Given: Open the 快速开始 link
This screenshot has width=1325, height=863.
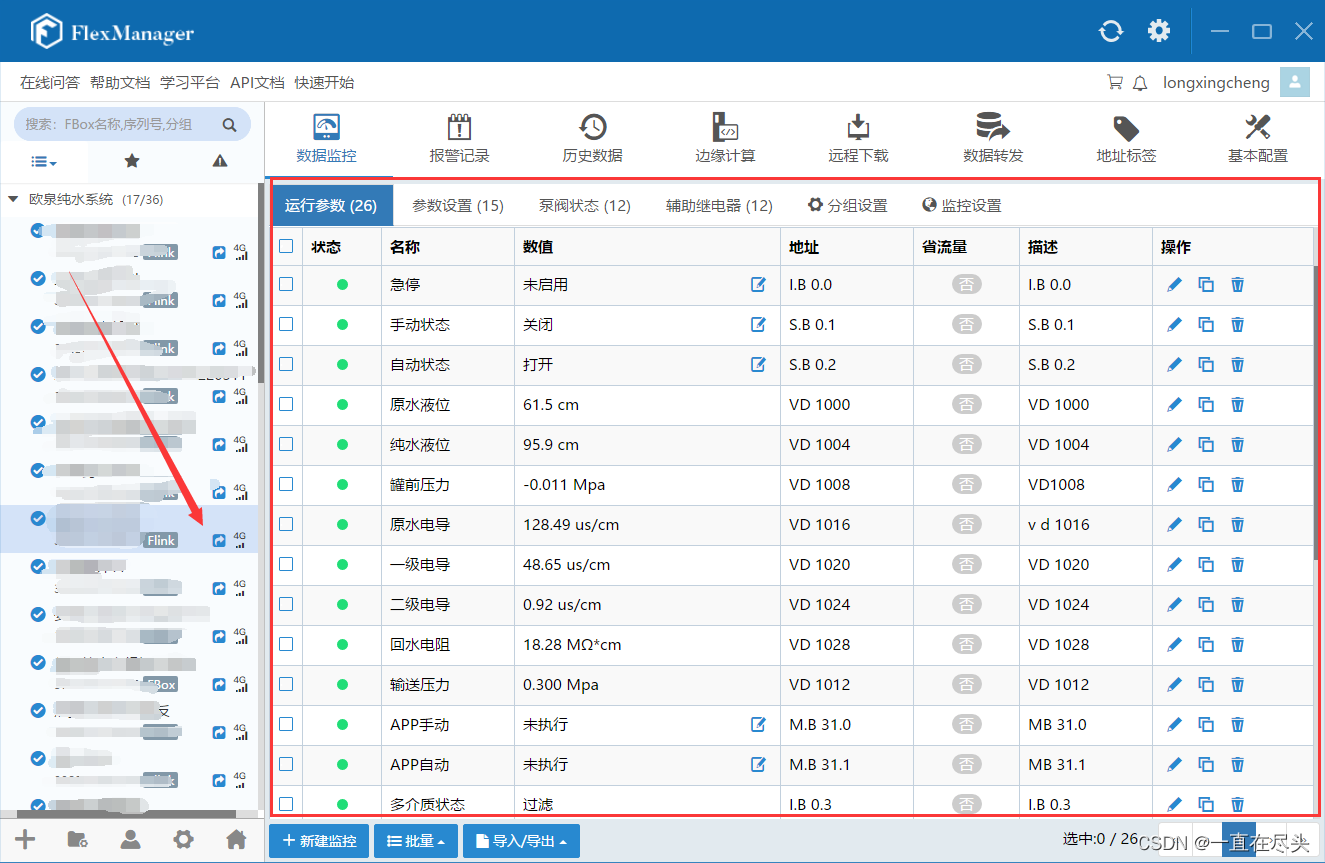Looking at the screenshot, I should (324, 83).
